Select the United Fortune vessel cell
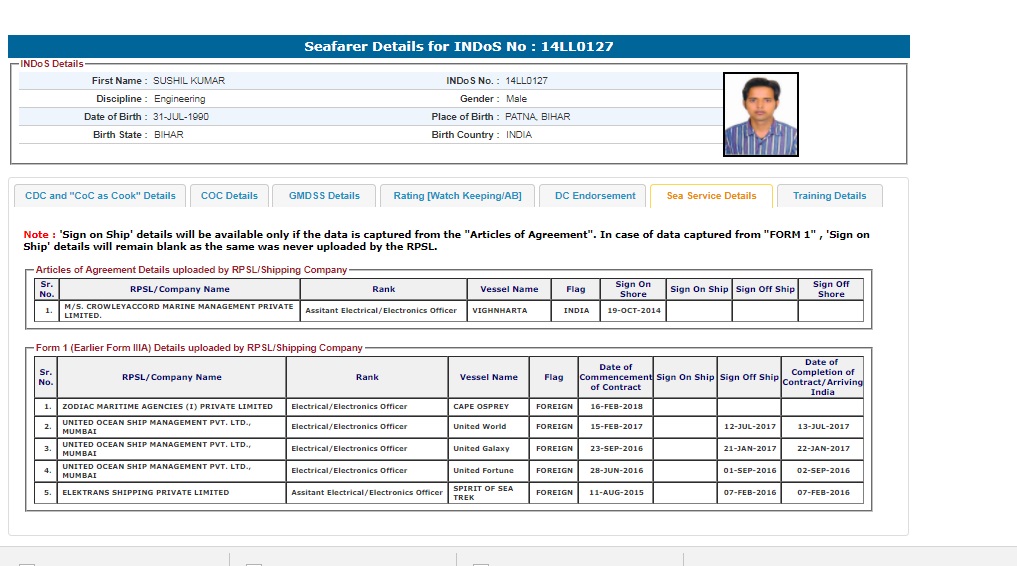The image size is (1017, 566). (x=483, y=470)
